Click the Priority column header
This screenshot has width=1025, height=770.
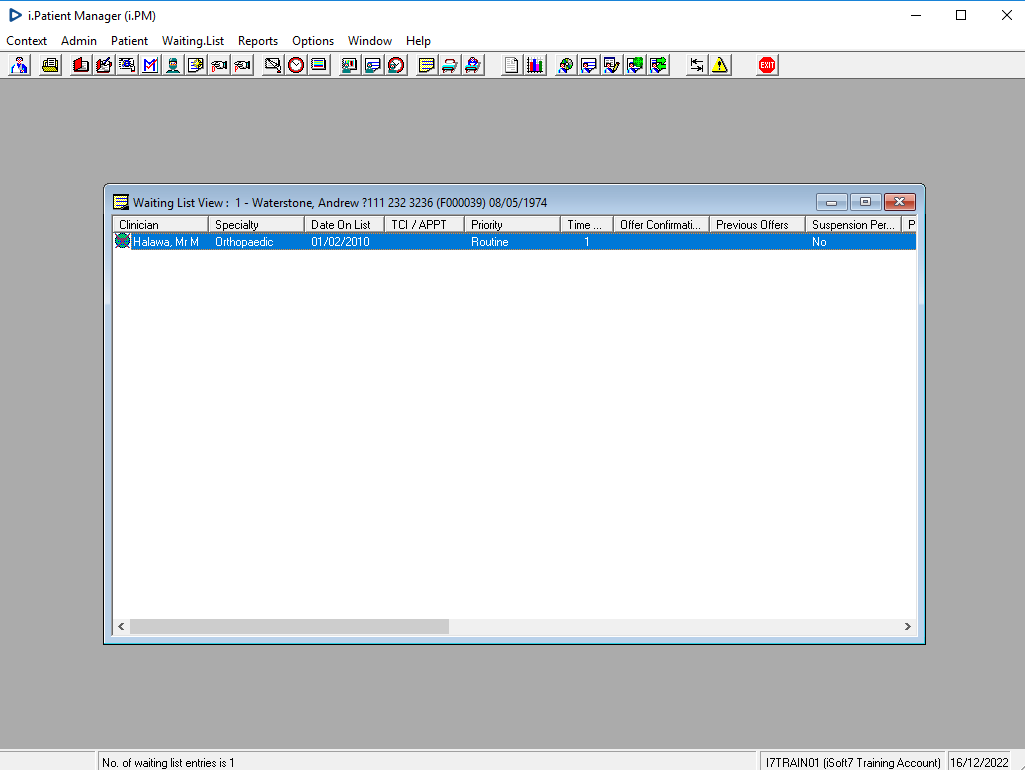512,225
